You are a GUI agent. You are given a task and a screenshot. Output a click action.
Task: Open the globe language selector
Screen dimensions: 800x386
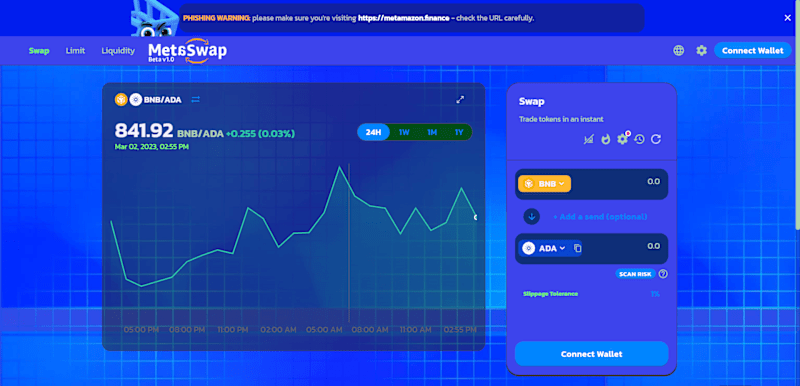pyautogui.click(x=679, y=50)
